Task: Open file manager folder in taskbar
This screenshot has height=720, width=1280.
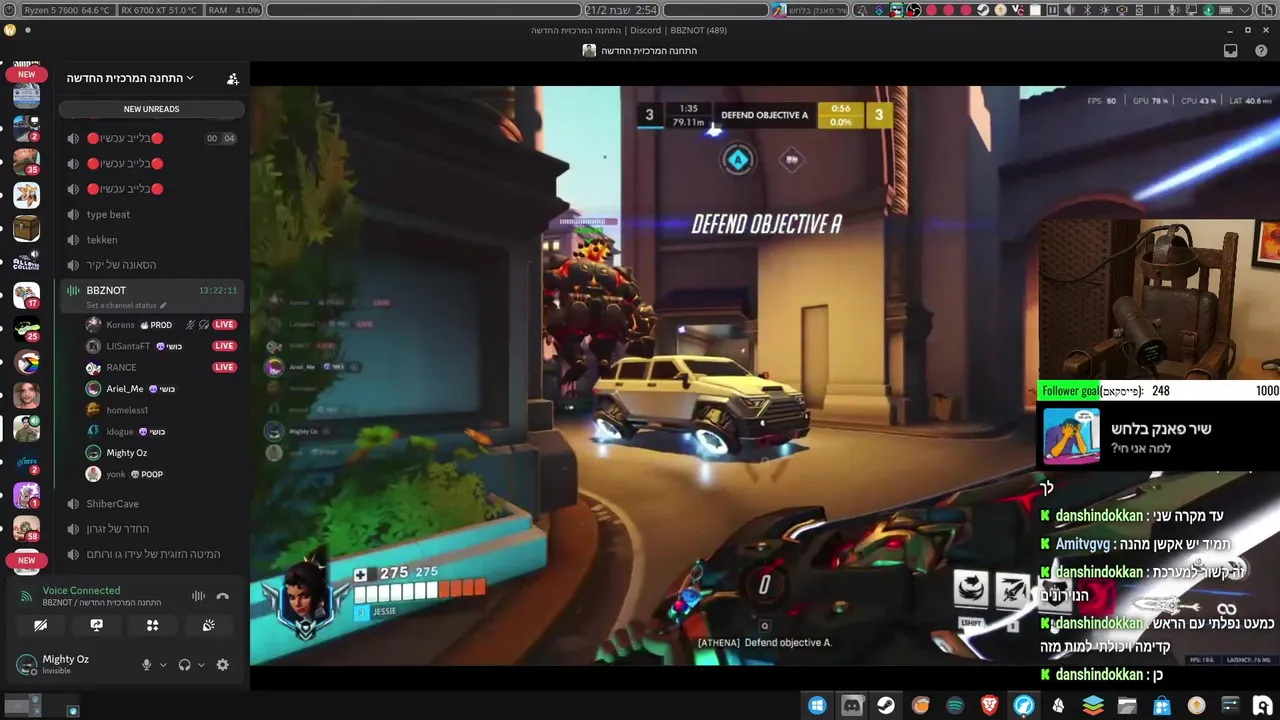Action: 1127,706
